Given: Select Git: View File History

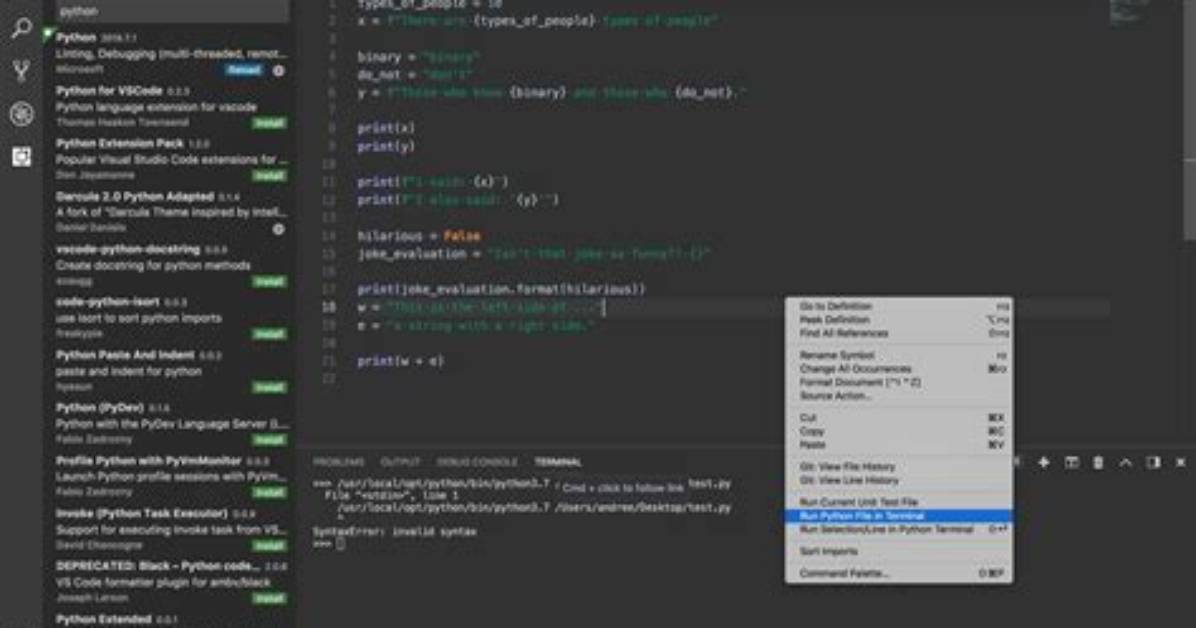Looking at the screenshot, I should 899,467.
